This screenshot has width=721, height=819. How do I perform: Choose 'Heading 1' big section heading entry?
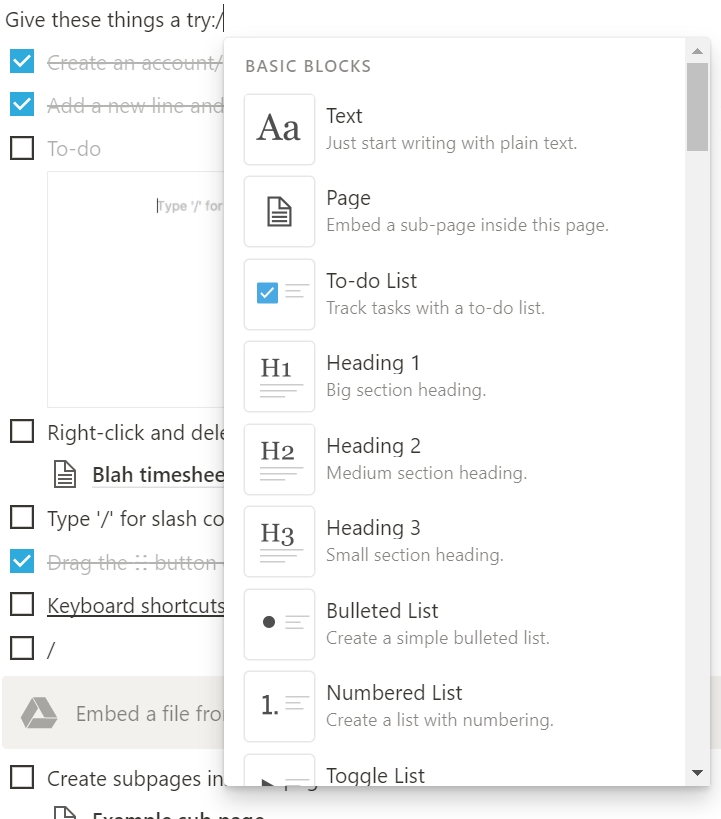[x=373, y=363]
